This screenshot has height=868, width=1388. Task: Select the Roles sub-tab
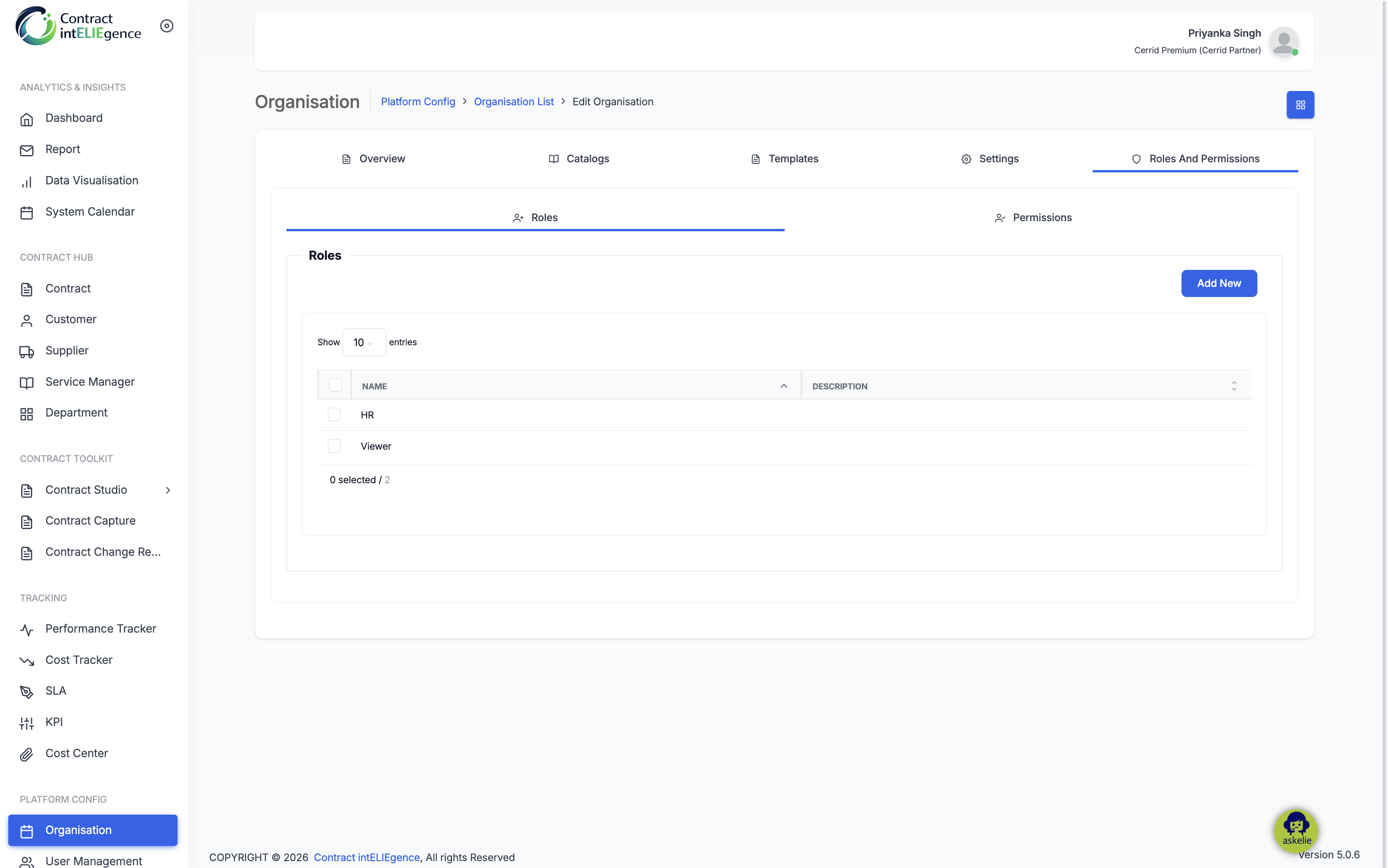coord(535,217)
